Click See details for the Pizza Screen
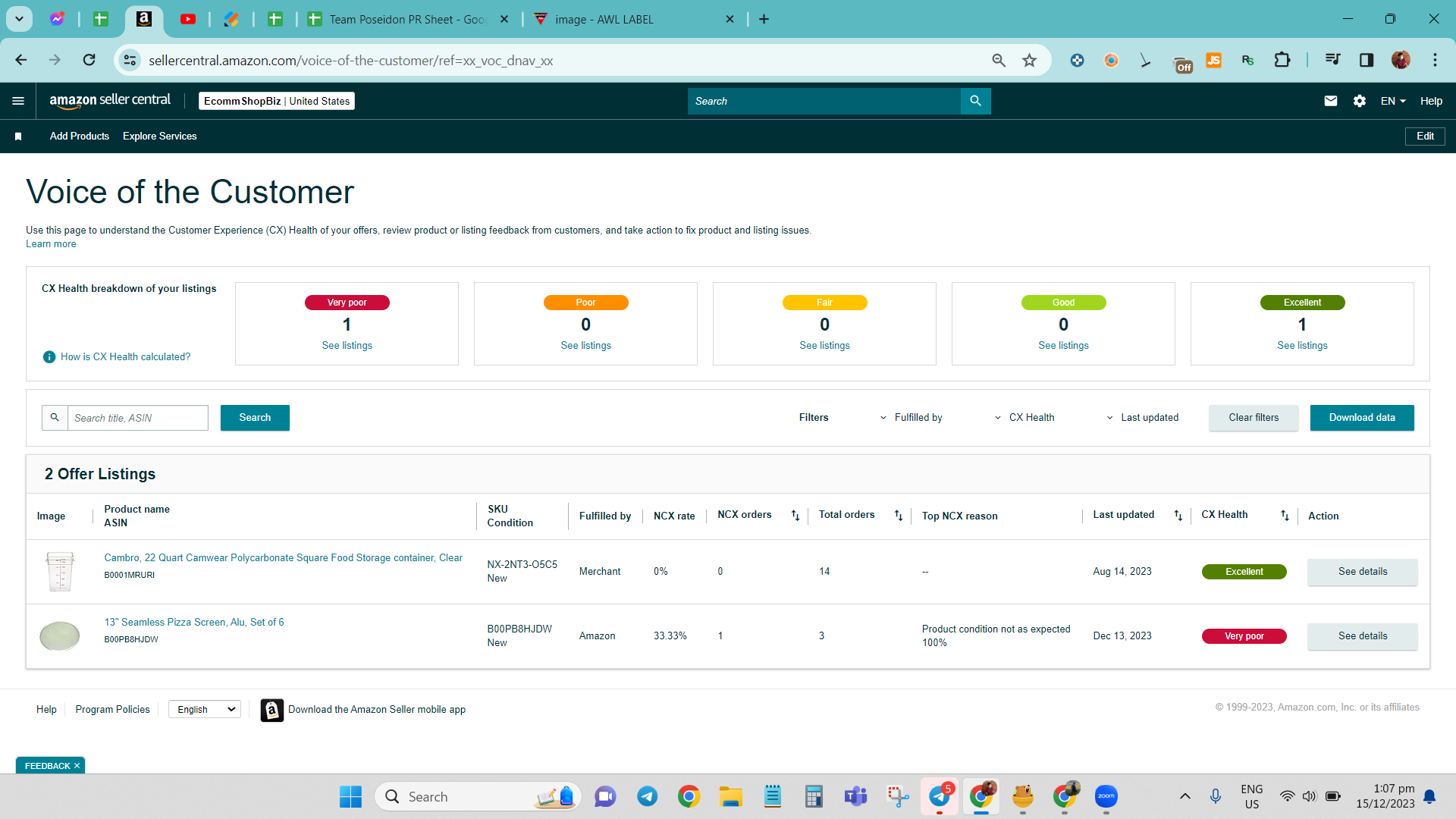The height and width of the screenshot is (819, 1456). click(1363, 636)
